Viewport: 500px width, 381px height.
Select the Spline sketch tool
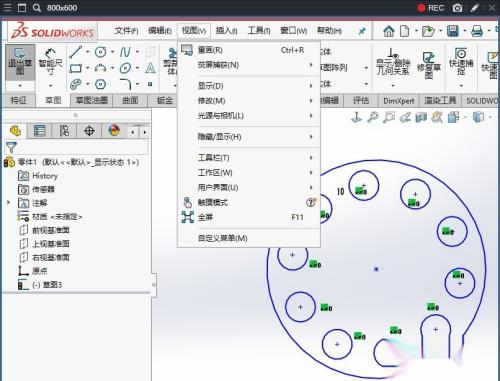coord(125,52)
